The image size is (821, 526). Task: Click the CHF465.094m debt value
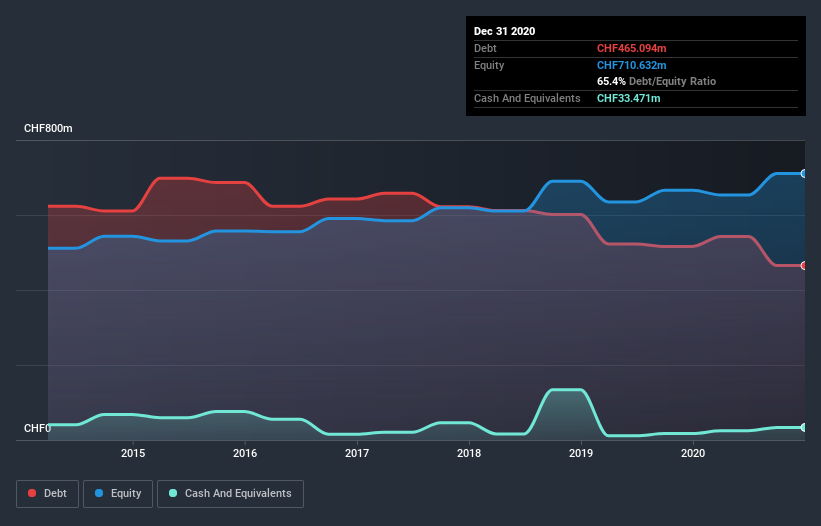pyautogui.click(x=631, y=48)
